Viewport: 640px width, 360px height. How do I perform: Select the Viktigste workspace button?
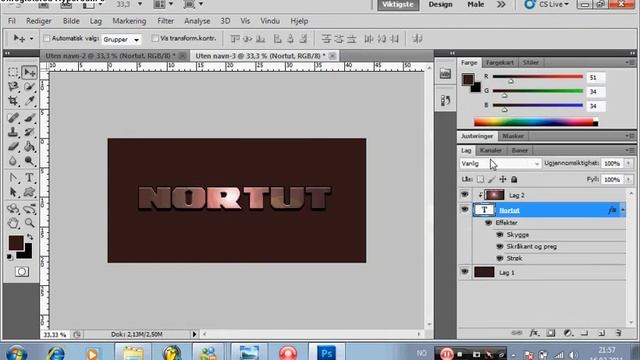click(x=398, y=4)
